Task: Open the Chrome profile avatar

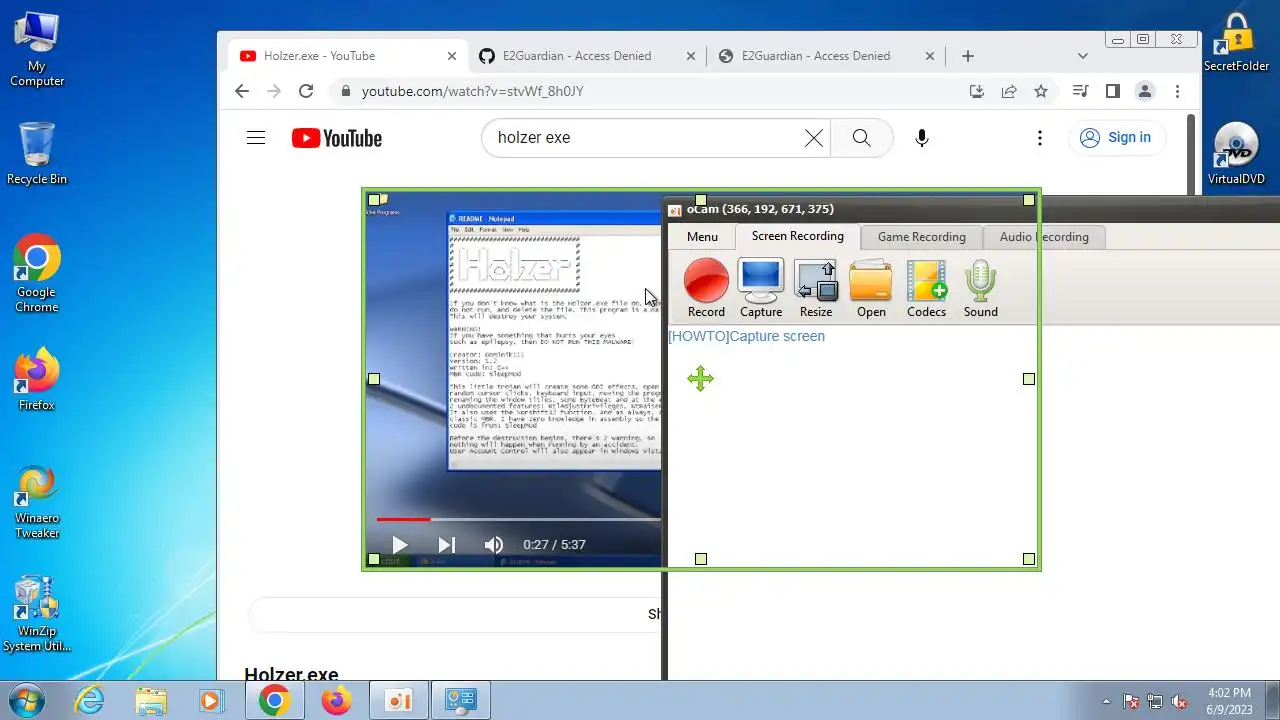Action: [1145, 91]
